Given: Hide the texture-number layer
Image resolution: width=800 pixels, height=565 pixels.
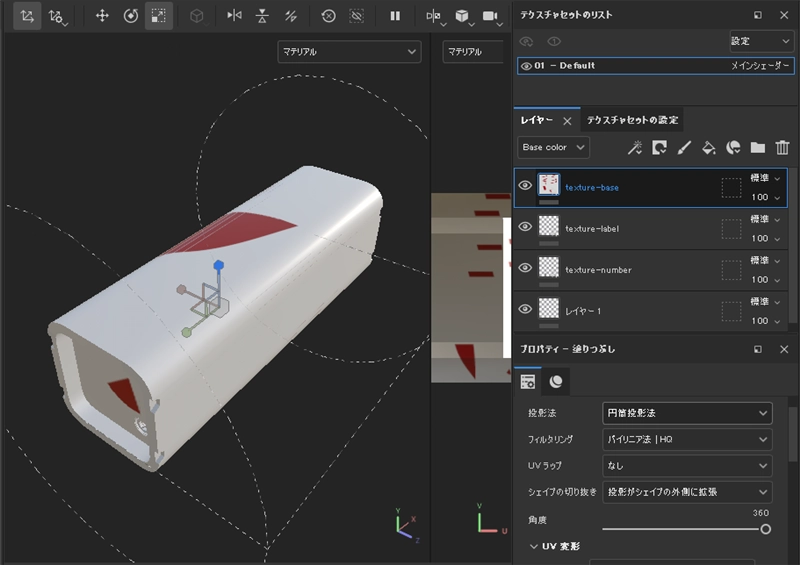Looking at the screenshot, I should (525, 268).
